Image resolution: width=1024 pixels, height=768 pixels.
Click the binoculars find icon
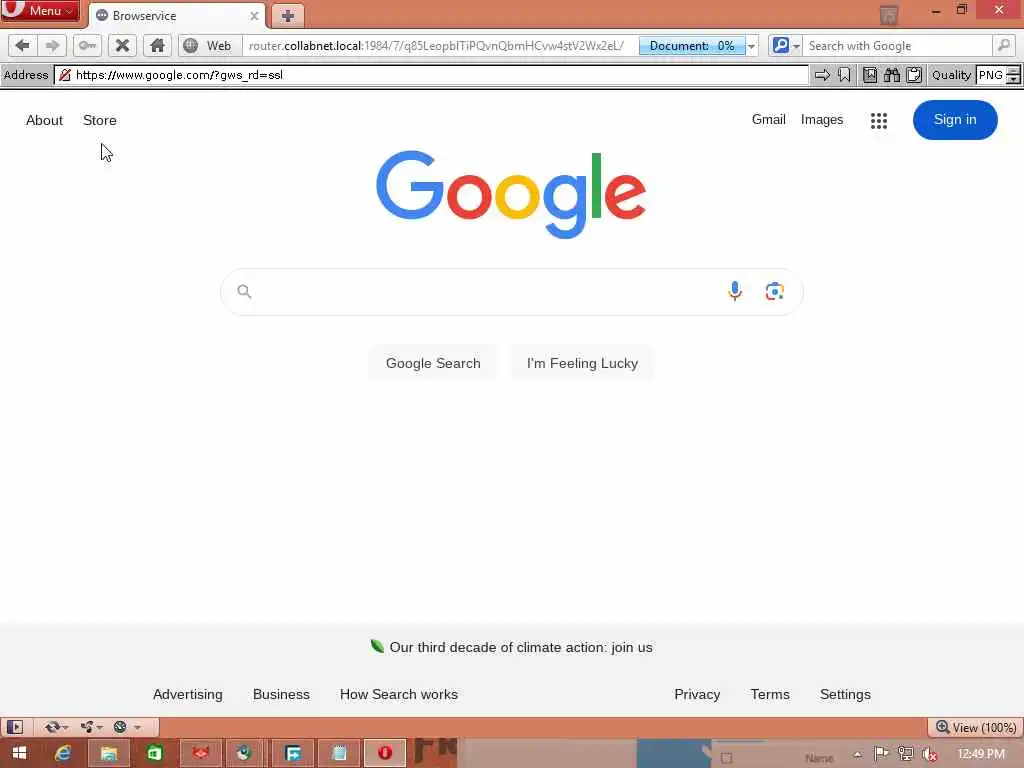coord(892,75)
